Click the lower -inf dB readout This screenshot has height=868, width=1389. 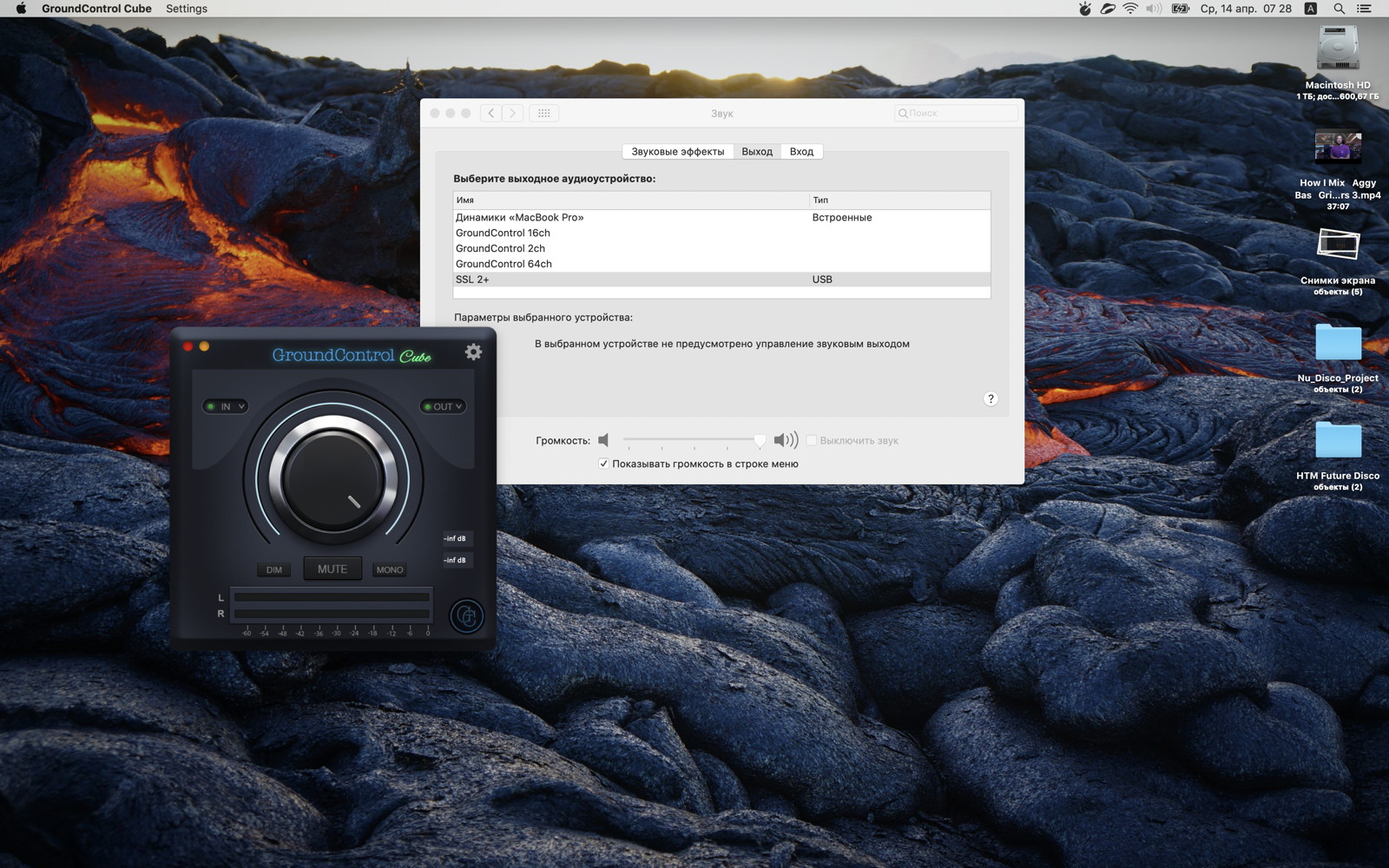tap(457, 560)
